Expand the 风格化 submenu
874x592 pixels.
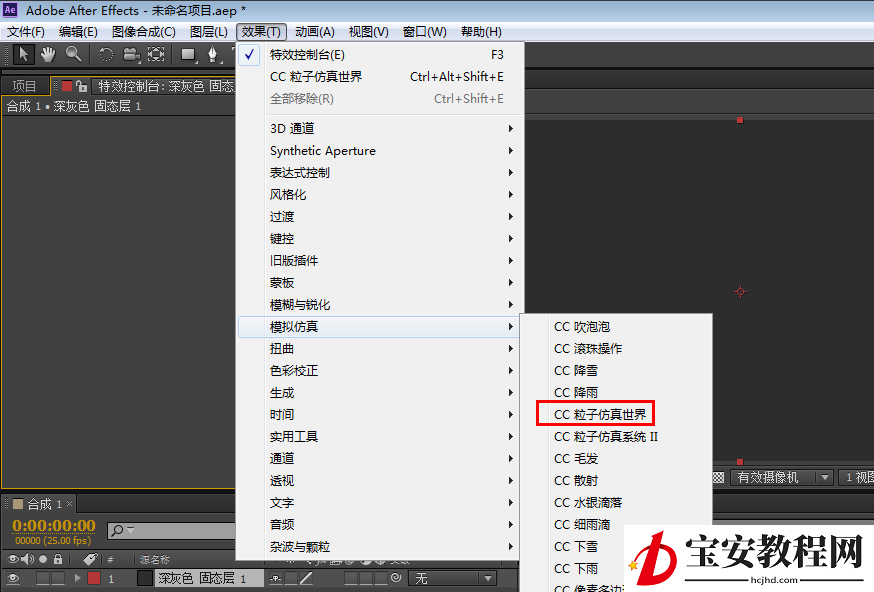pyautogui.click(x=380, y=195)
